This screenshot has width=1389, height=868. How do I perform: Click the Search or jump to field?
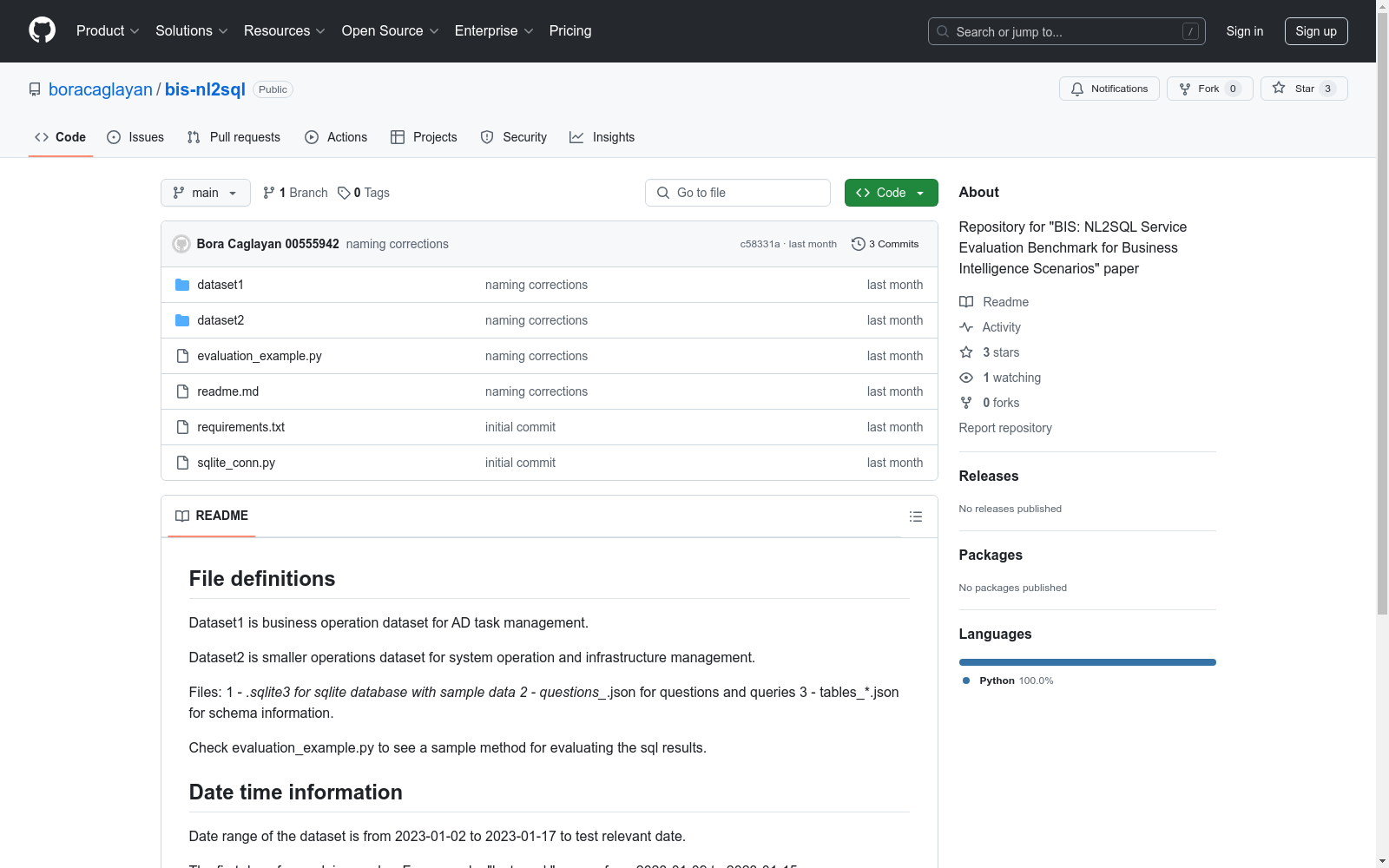(1067, 31)
